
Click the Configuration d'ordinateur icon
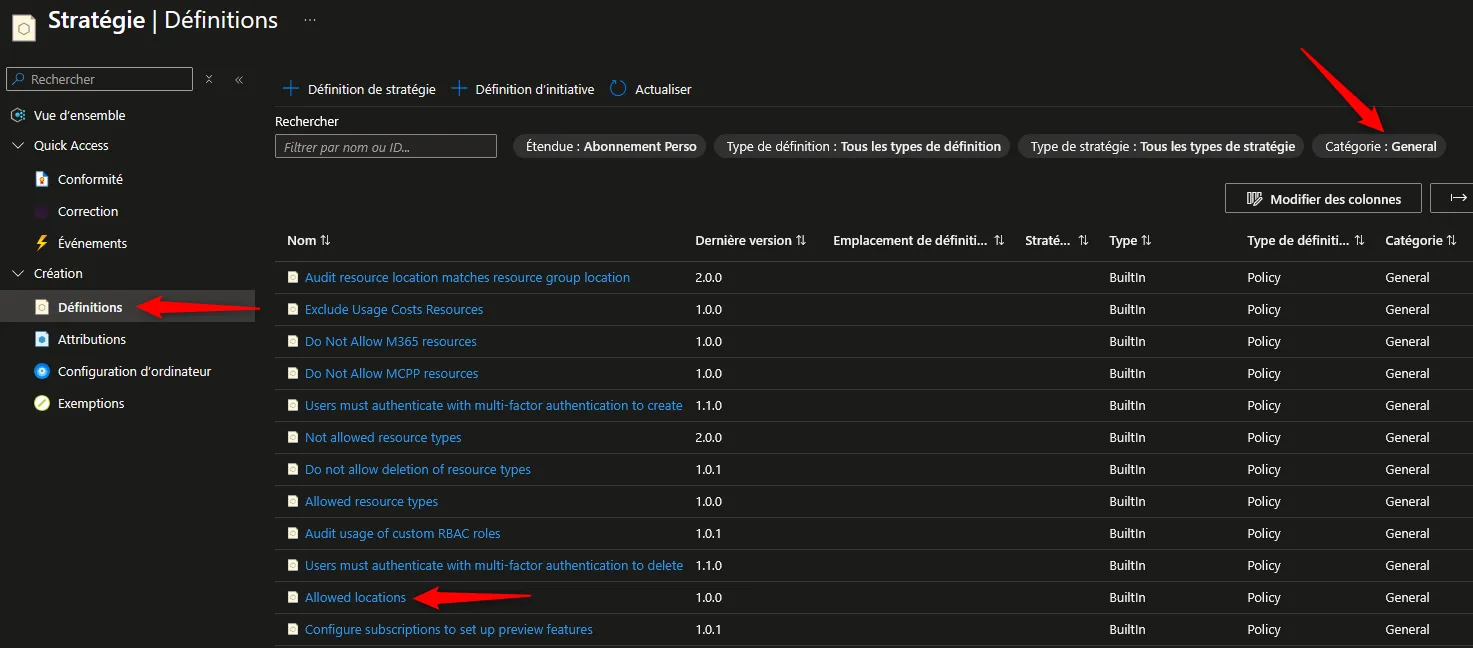point(42,371)
